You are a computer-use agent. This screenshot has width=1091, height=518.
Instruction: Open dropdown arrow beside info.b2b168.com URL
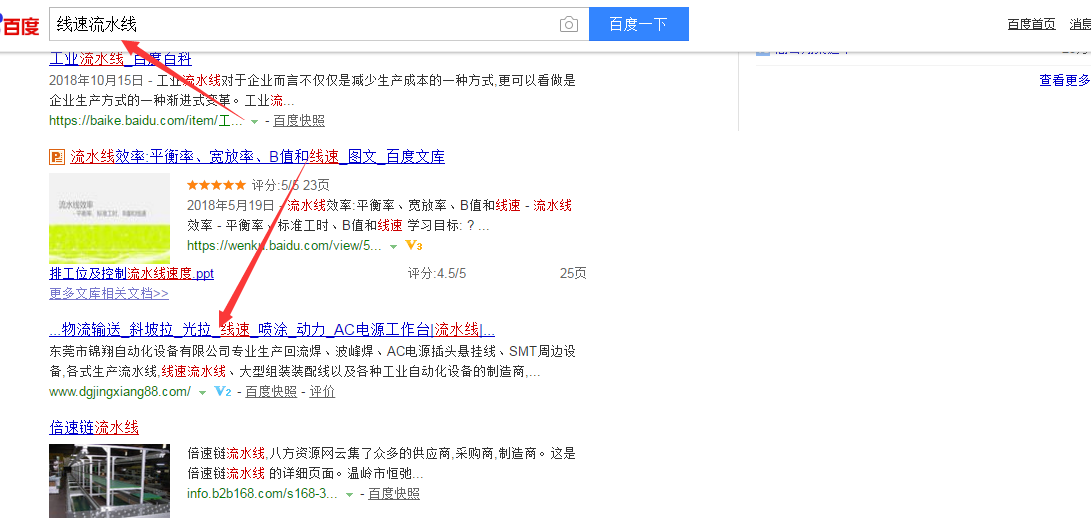tap(349, 494)
